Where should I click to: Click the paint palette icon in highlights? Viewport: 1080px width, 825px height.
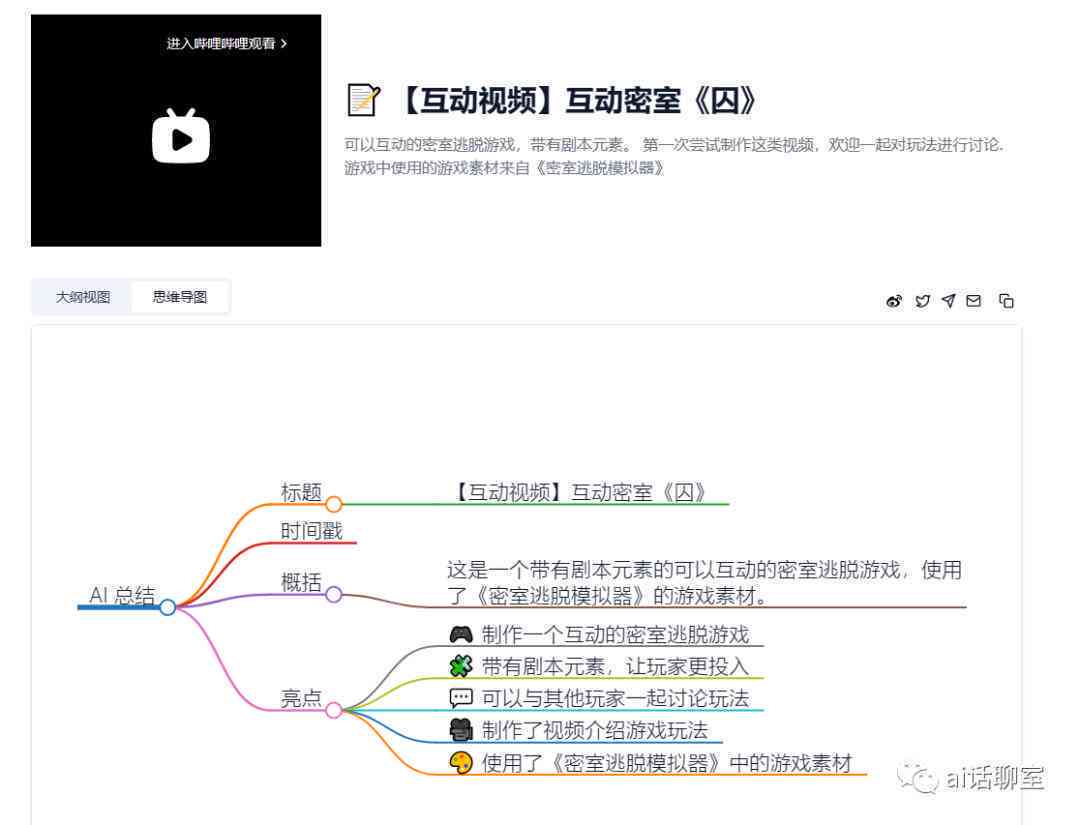461,763
